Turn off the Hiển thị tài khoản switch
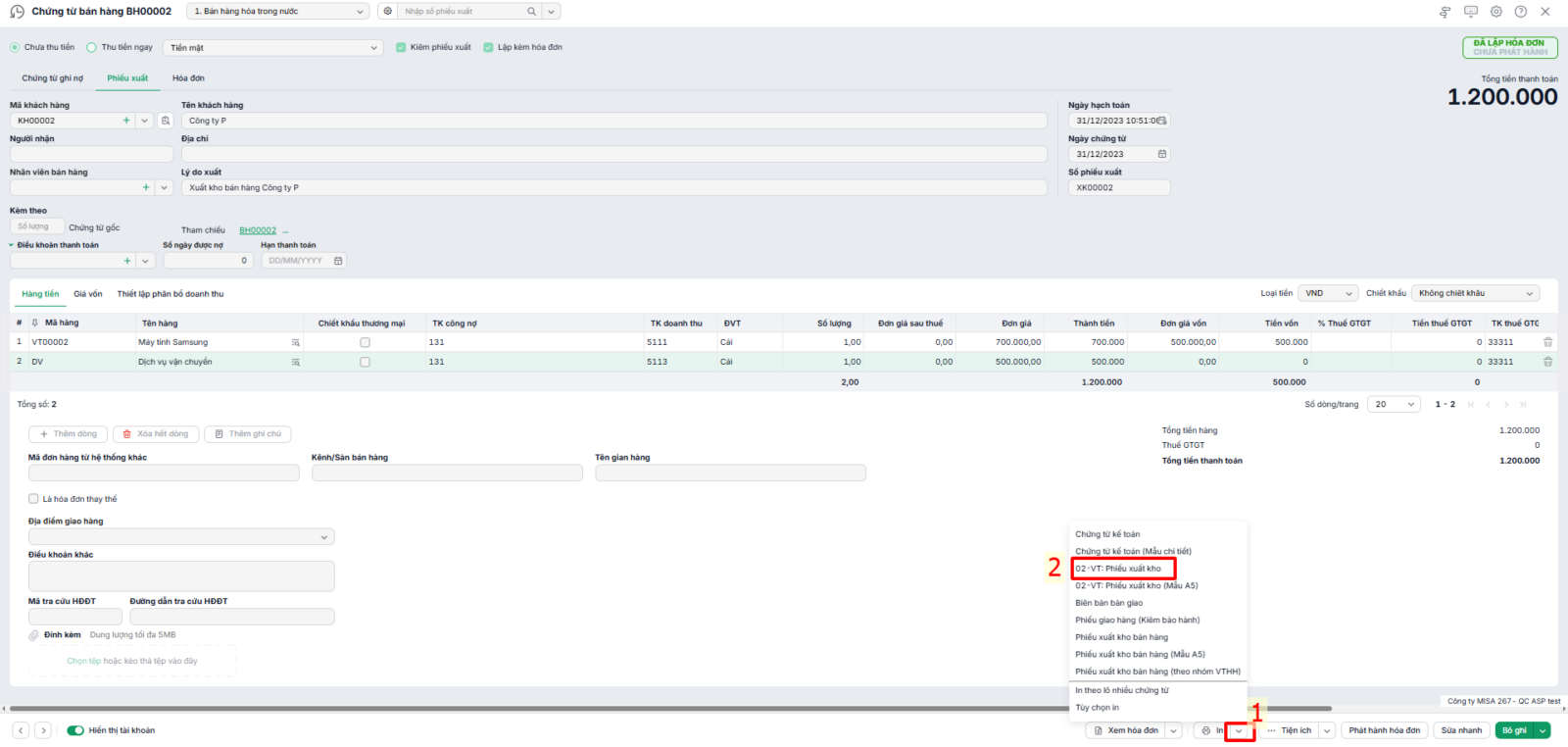Screen dimensions: 1568x747 click(75, 730)
